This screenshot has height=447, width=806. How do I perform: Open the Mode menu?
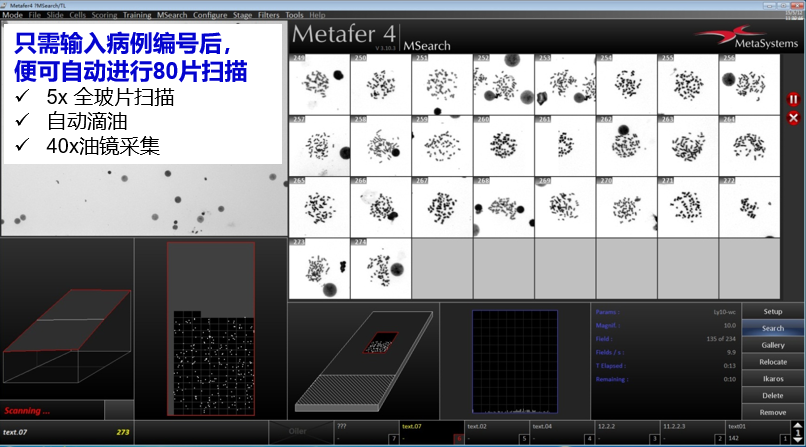coord(12,15)
